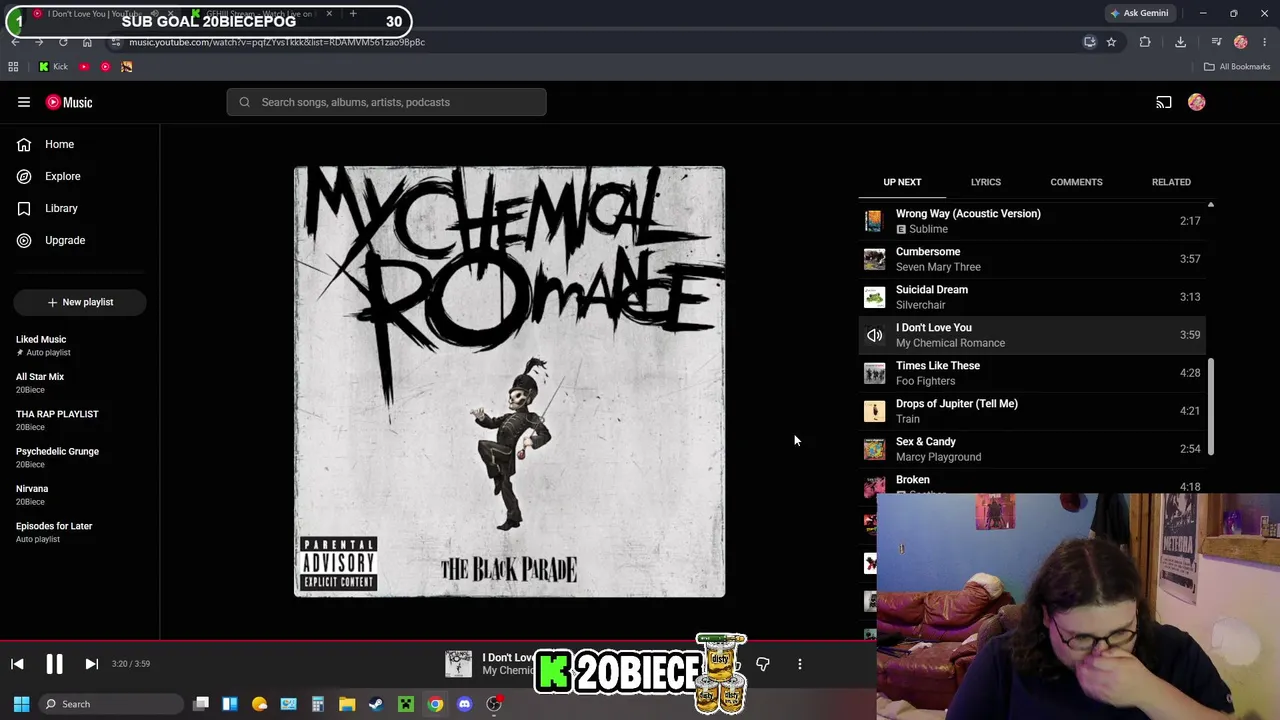The height and width of the screenshot is (720, 1280).
Task: Select the playing I Don't Love You row
Action: point(1034,335)
